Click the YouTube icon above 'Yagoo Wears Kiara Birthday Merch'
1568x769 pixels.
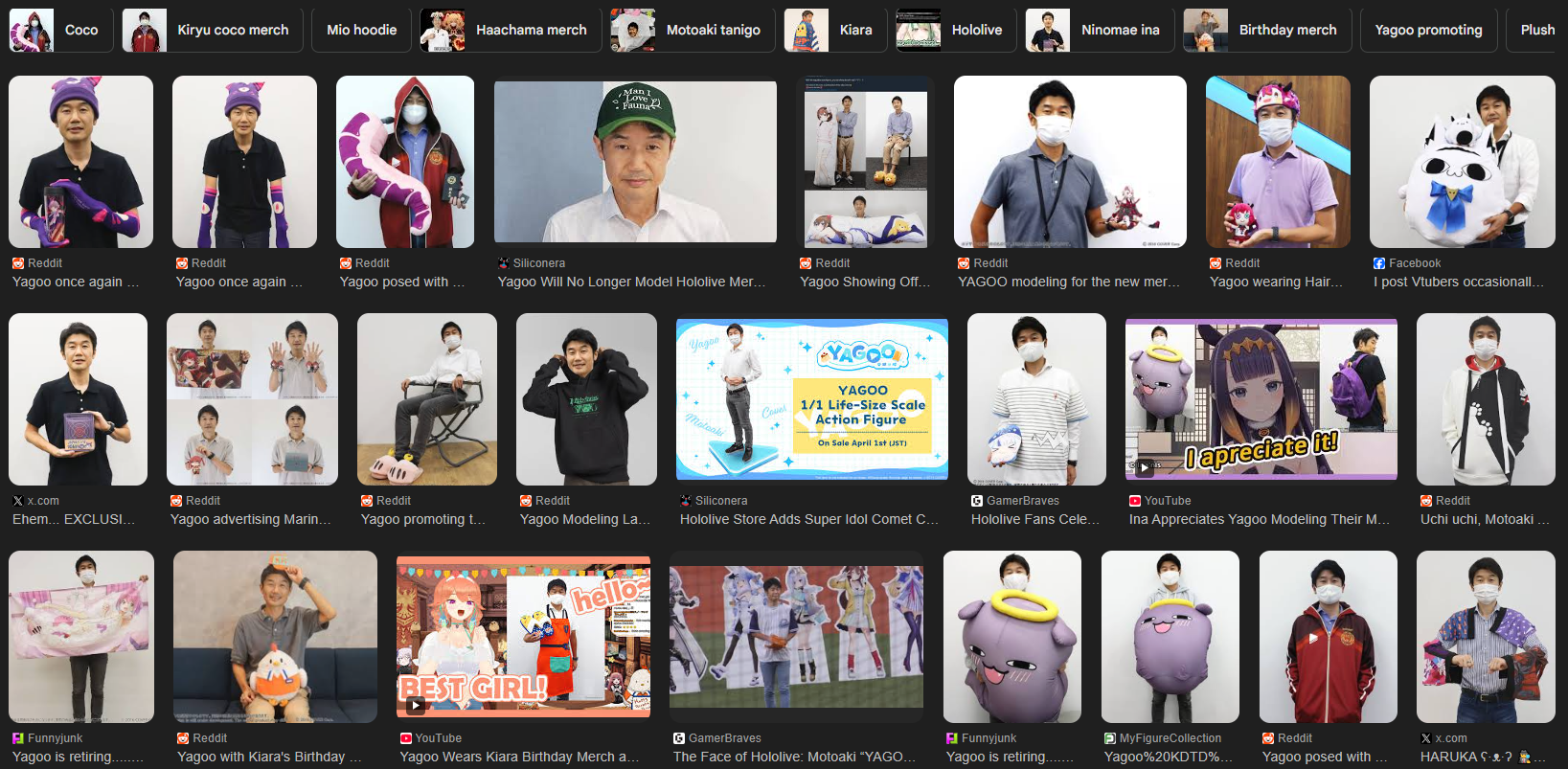(406, 738)
